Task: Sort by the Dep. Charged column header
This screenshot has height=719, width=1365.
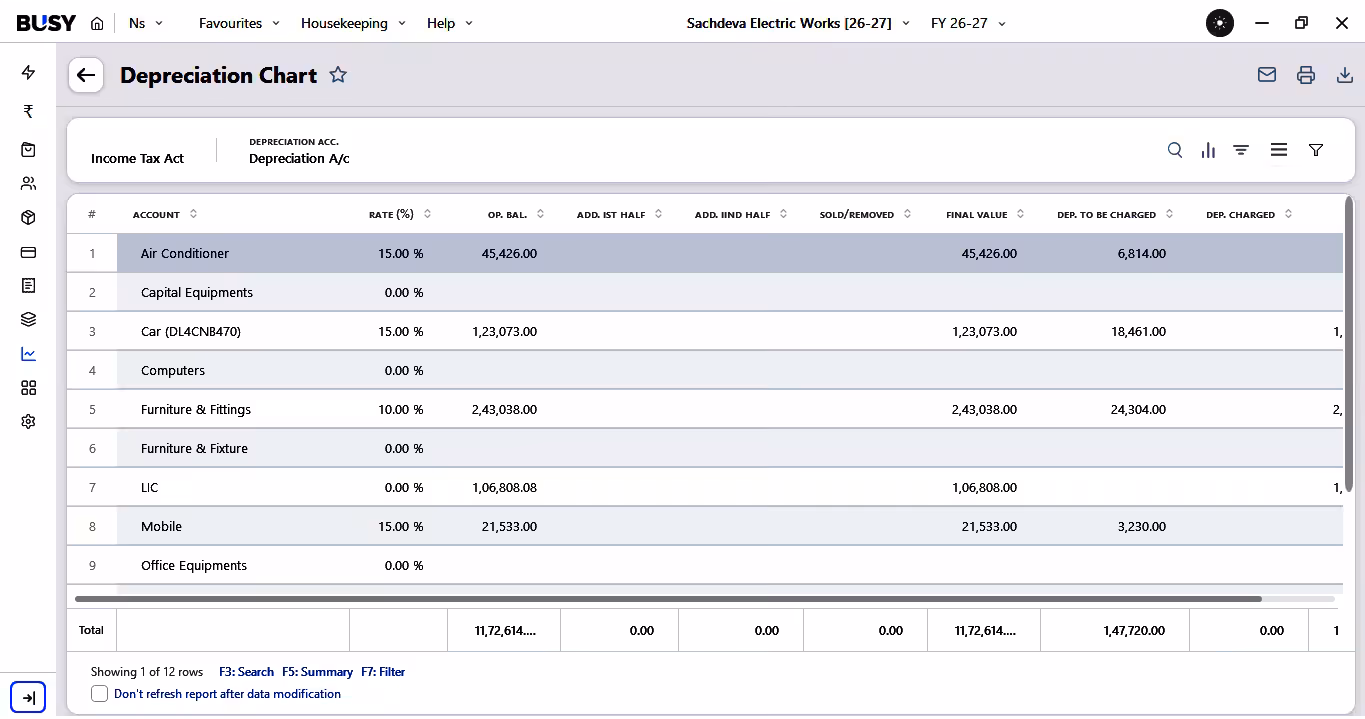Action: pos(1249,214)
